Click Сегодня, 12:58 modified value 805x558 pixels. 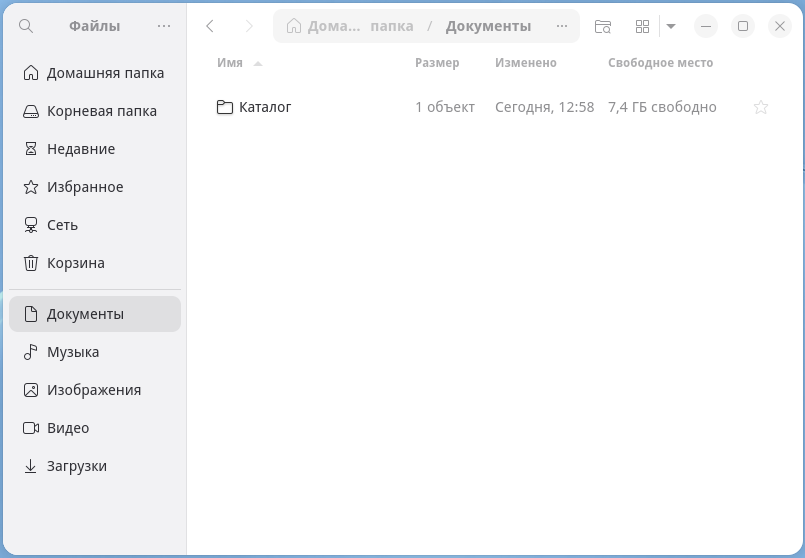click(545, 107)
